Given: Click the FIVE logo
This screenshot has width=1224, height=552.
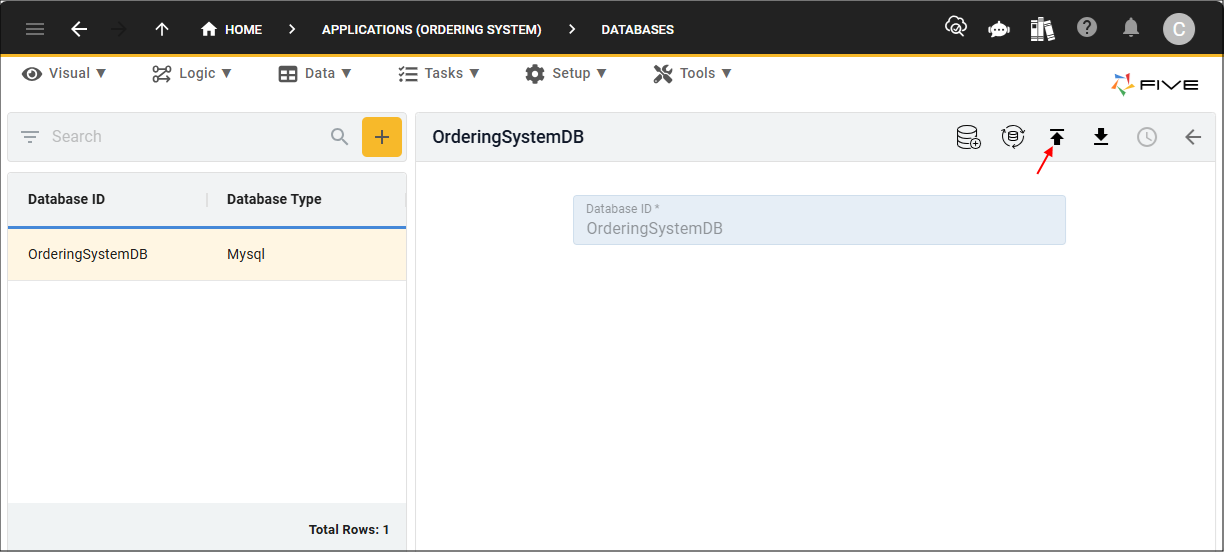Looking at the screenshot, I should pyautogui.click(x=1155, y=84).
